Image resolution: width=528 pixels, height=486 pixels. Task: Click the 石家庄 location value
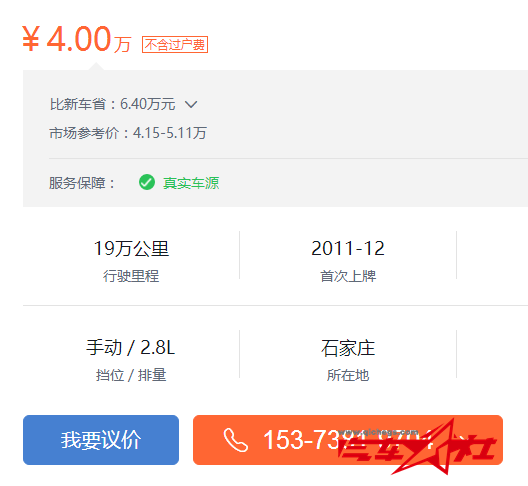click(348, 348)
